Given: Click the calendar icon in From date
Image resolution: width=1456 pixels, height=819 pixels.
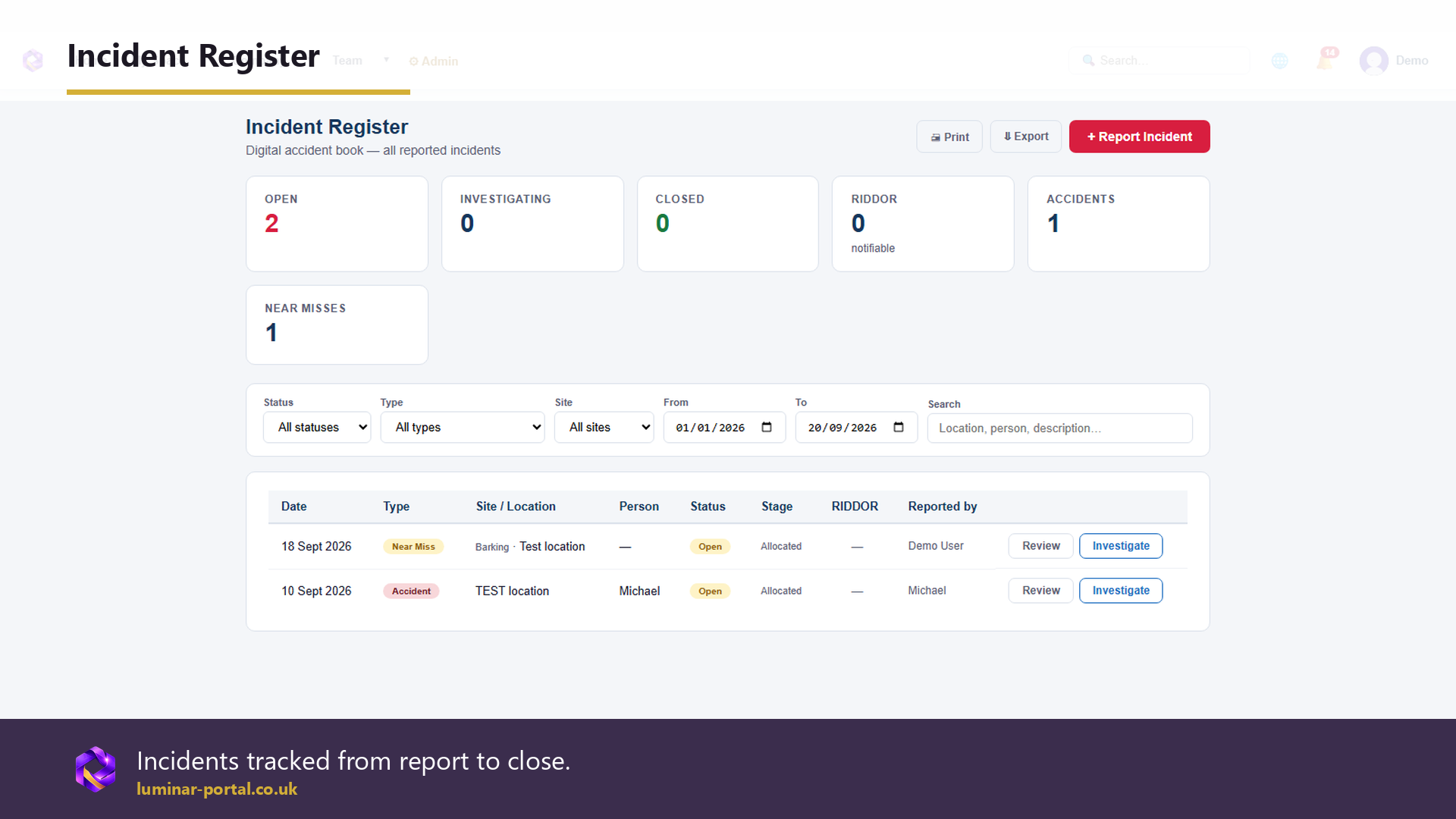Looking at the screenshot, I should 767,427.
